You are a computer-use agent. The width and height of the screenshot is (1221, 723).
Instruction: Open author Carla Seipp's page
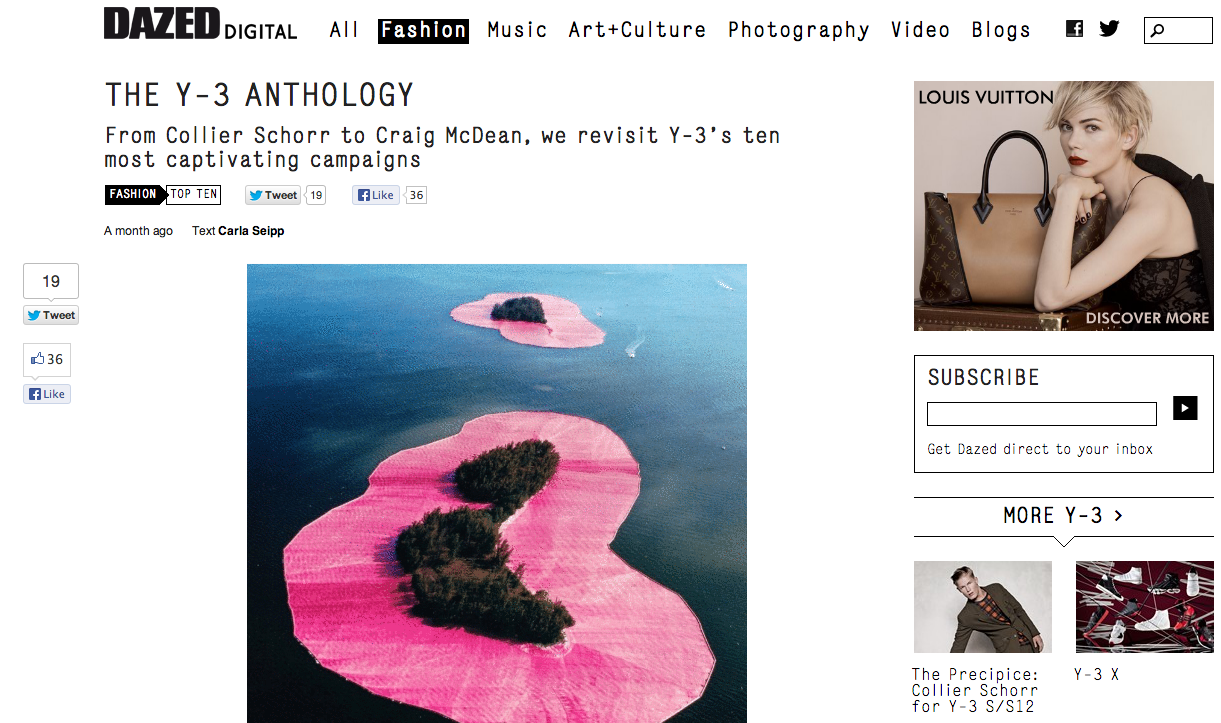251,231
